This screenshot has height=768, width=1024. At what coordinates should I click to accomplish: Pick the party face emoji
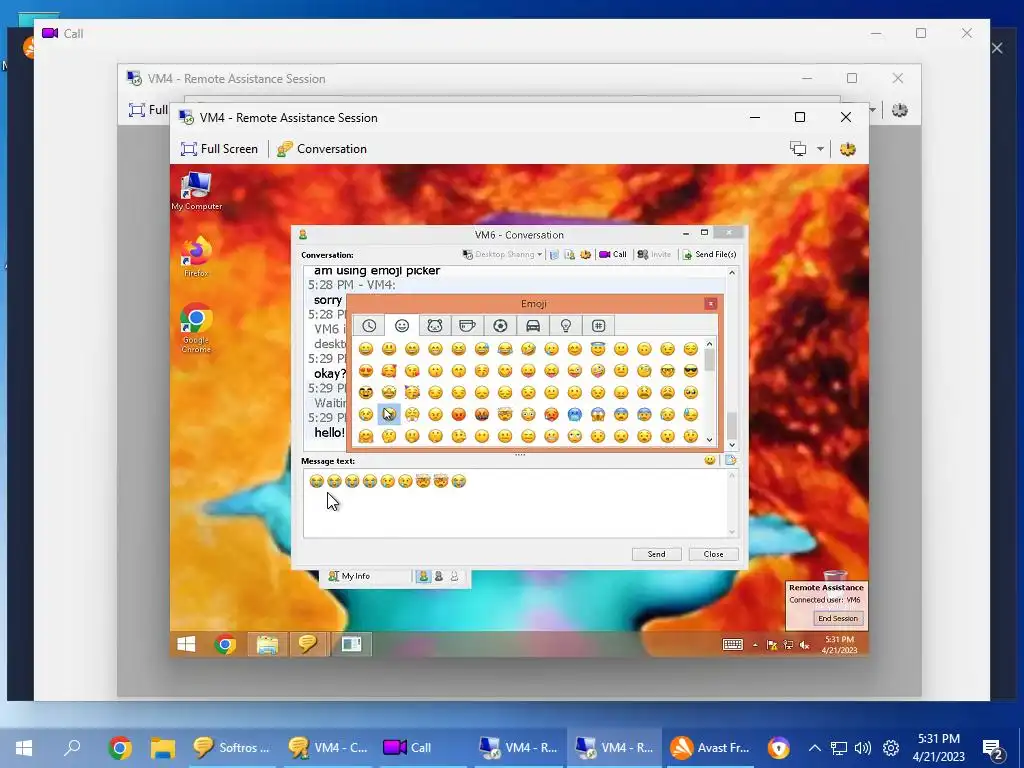(x=412, y=392)
